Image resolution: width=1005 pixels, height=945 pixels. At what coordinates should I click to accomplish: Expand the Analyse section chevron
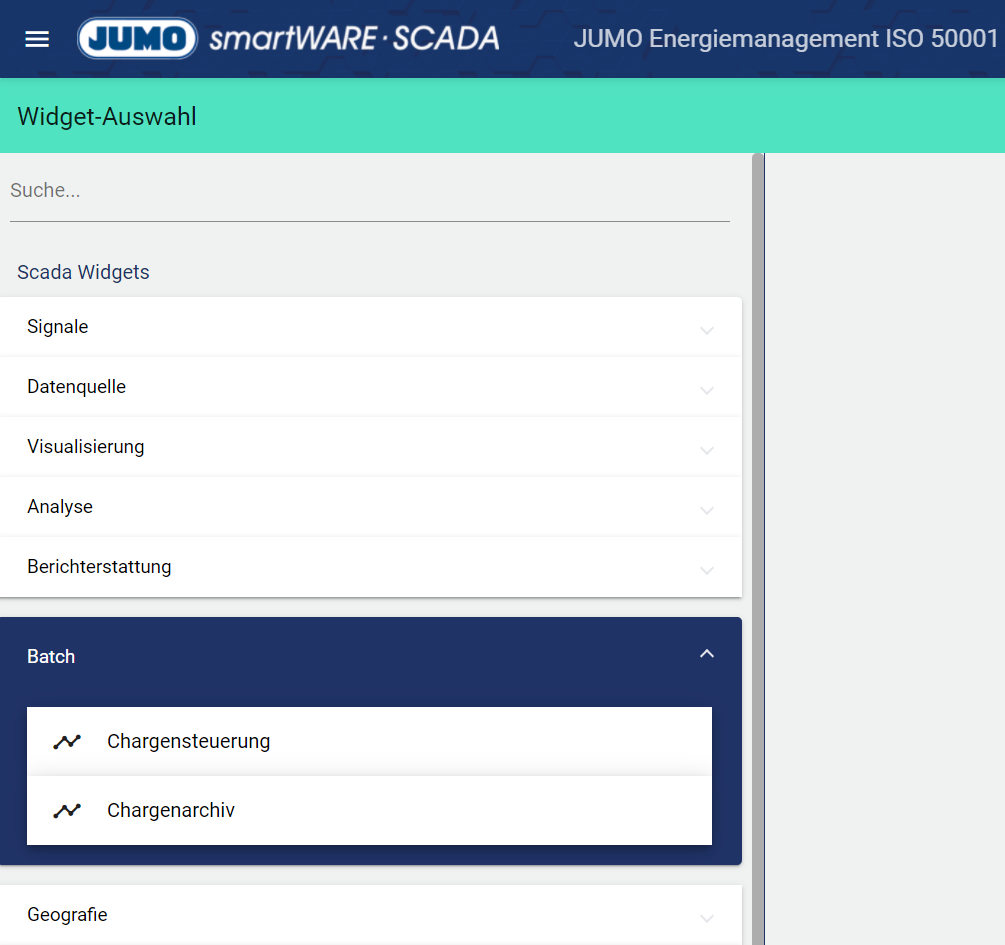point(707,509)
